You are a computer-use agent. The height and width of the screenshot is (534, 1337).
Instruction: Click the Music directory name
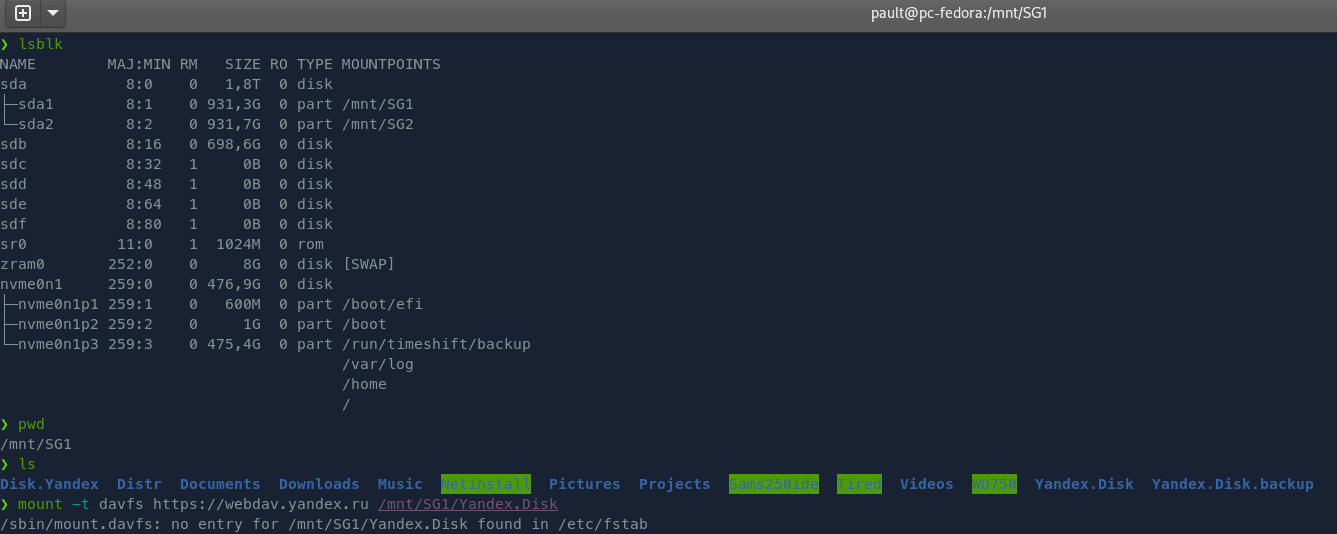400,484
